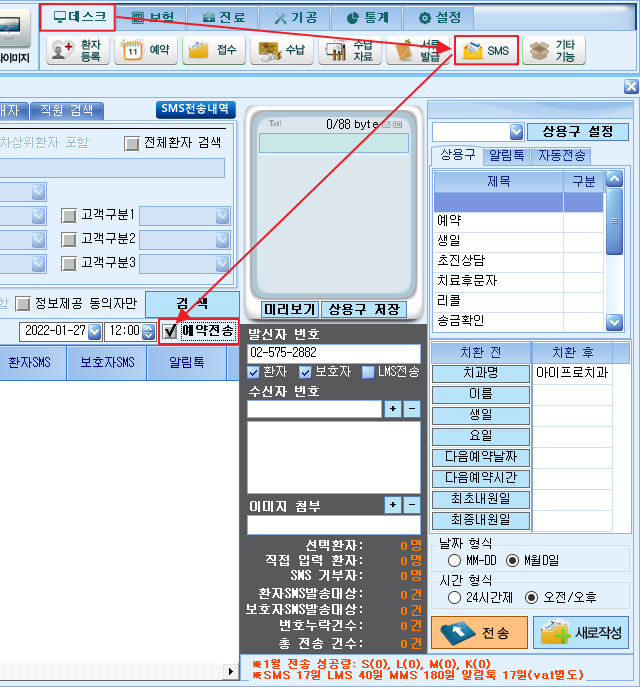Select the 치료후문자 template row
The height and width of the screenshot is (687, 640).
[519, 280]
